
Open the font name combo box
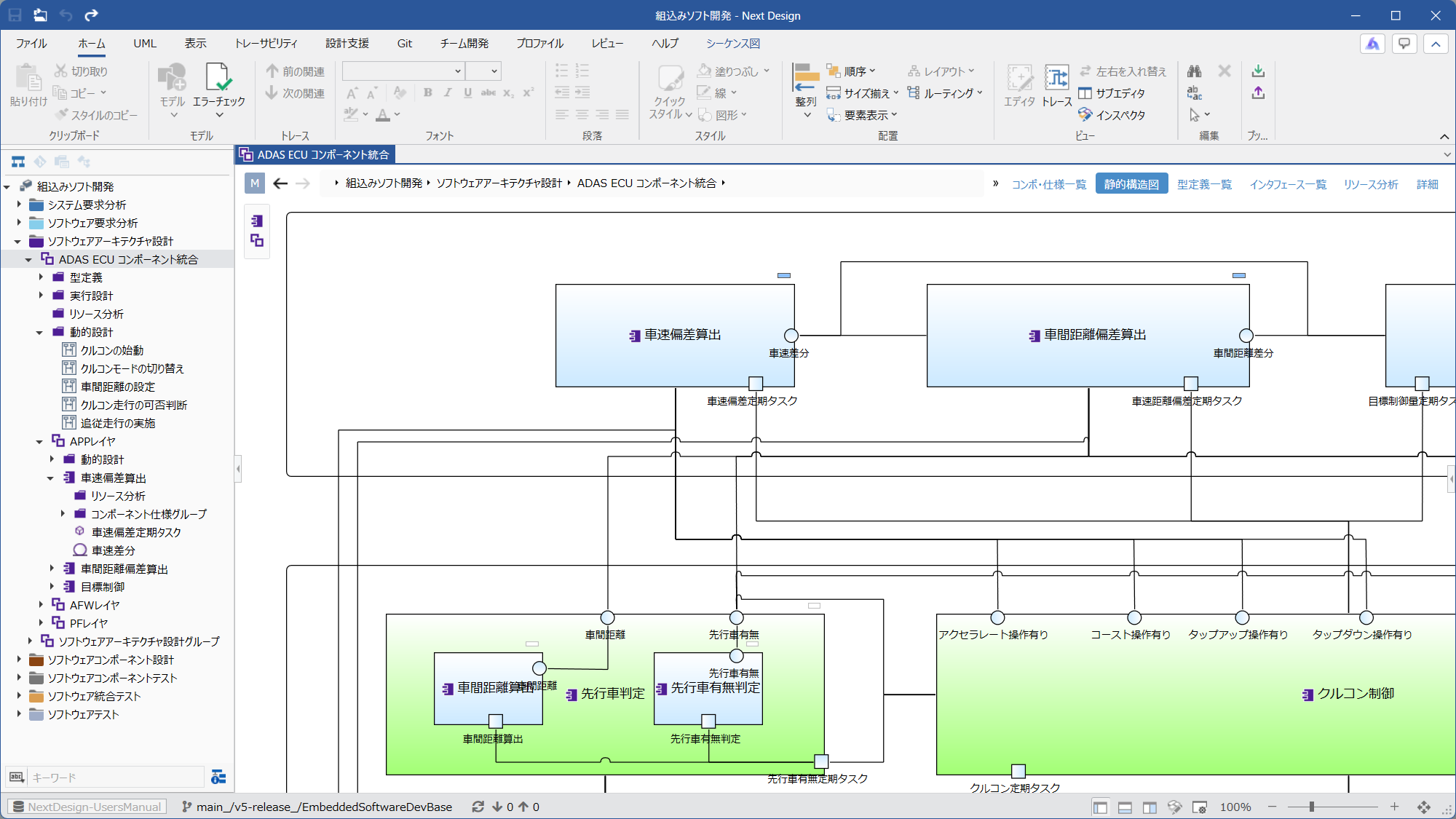pyautogui.click(x=403, y=71)
